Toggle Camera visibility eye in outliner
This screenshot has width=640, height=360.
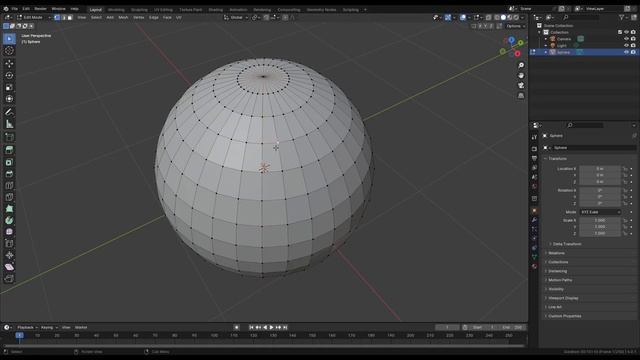click(626, 39)
